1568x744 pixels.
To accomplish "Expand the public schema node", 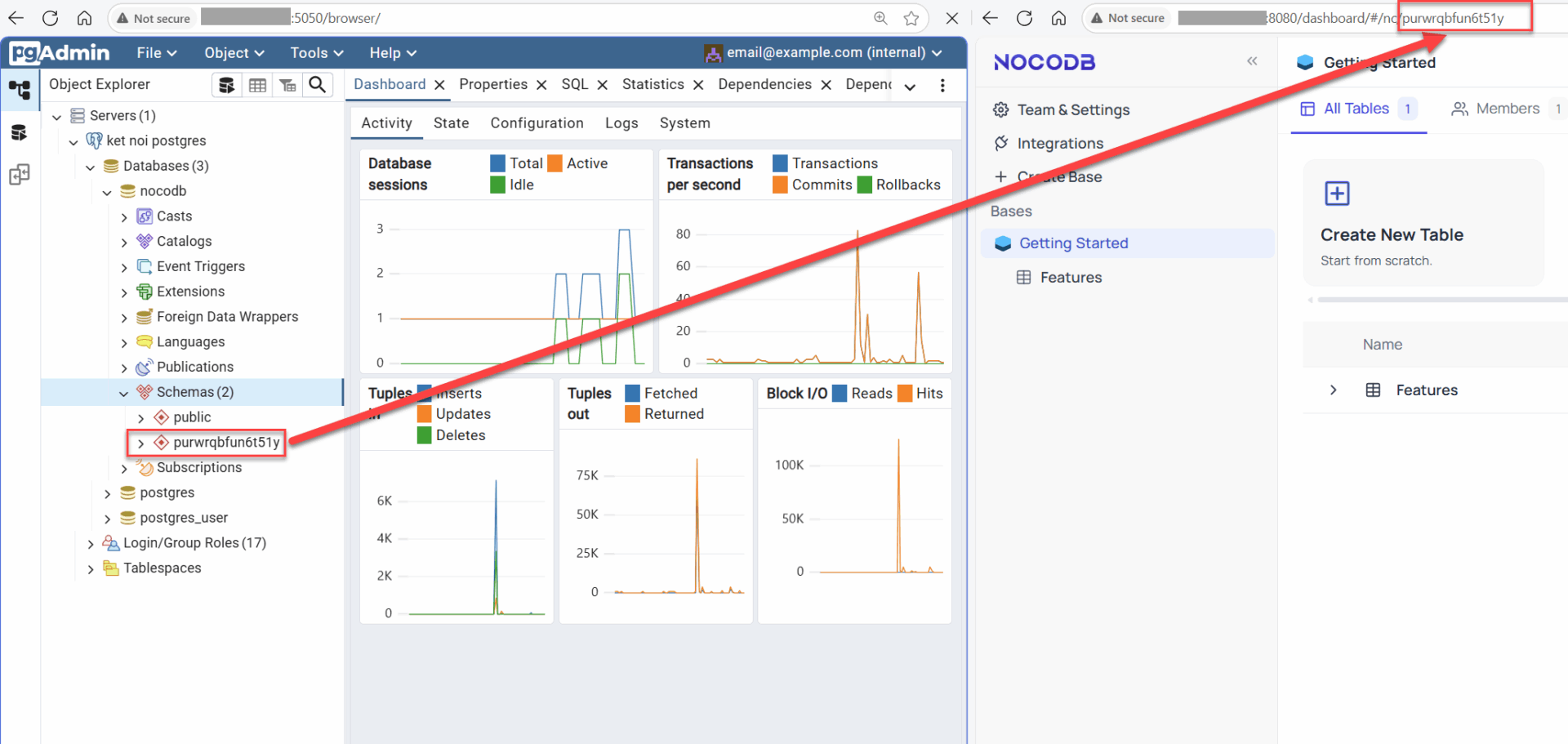I will pos(140,418).
